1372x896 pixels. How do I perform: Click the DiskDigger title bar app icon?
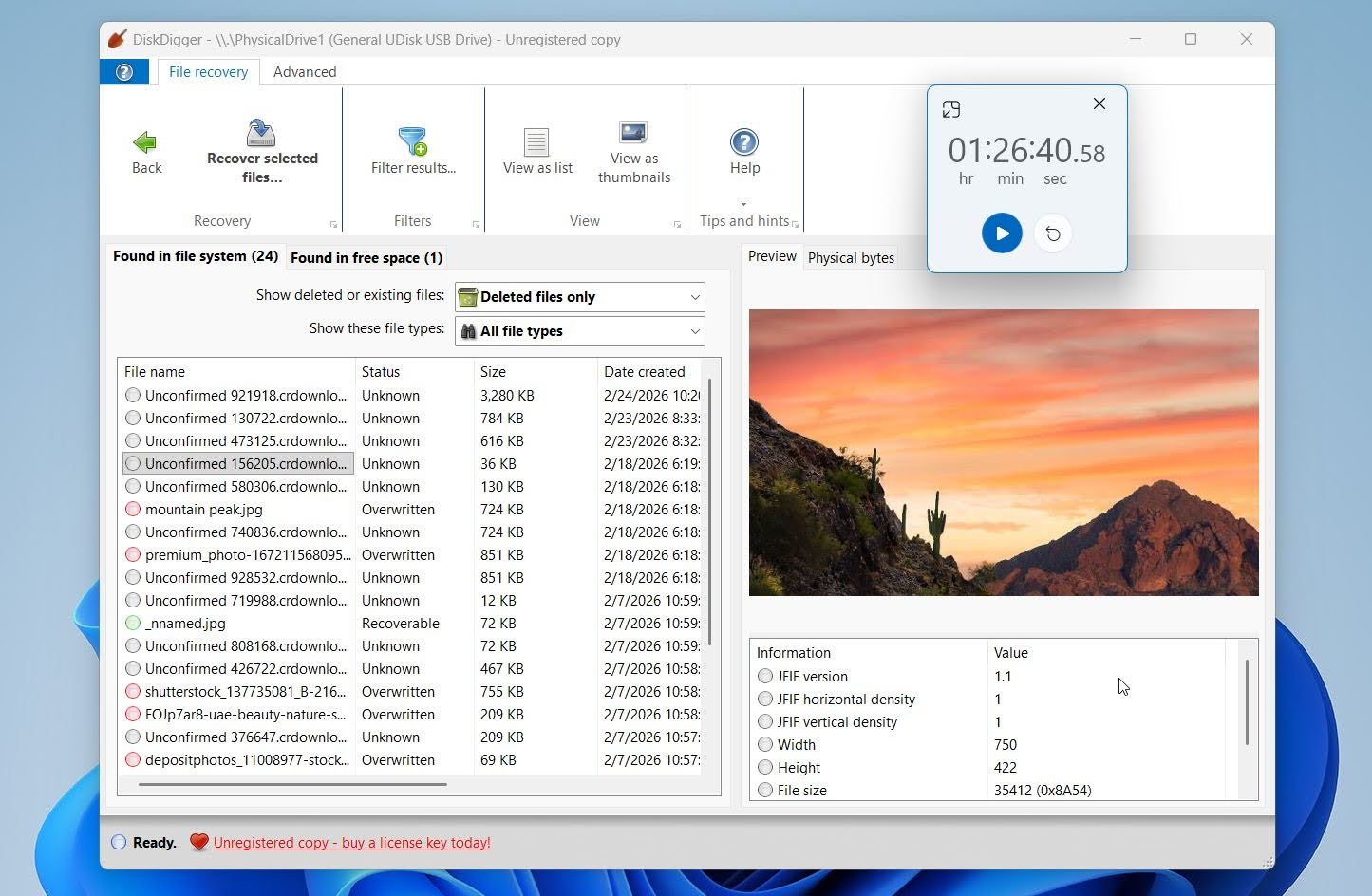point(117,39)
